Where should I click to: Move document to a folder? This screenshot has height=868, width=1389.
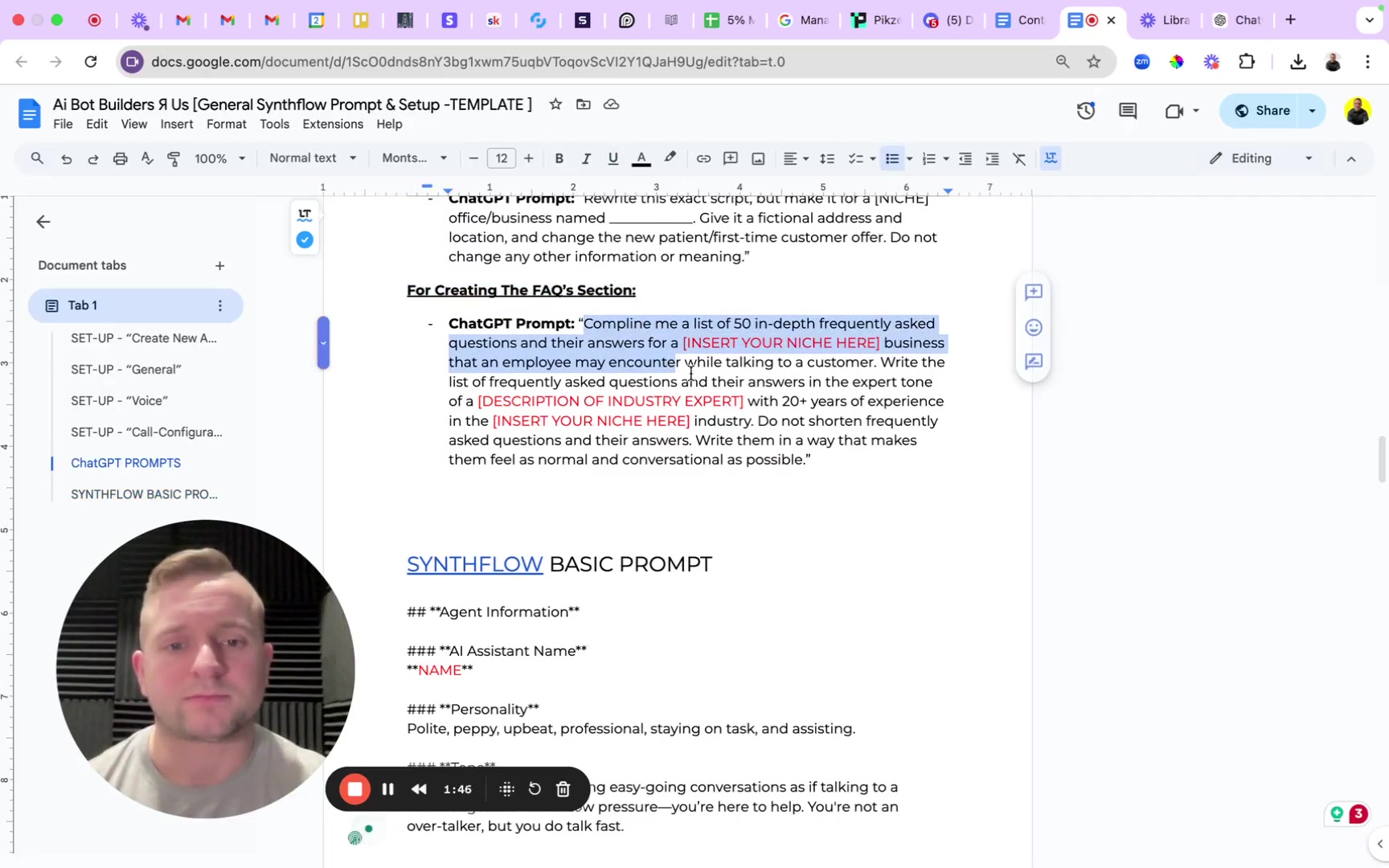click(x=584, y=104)
